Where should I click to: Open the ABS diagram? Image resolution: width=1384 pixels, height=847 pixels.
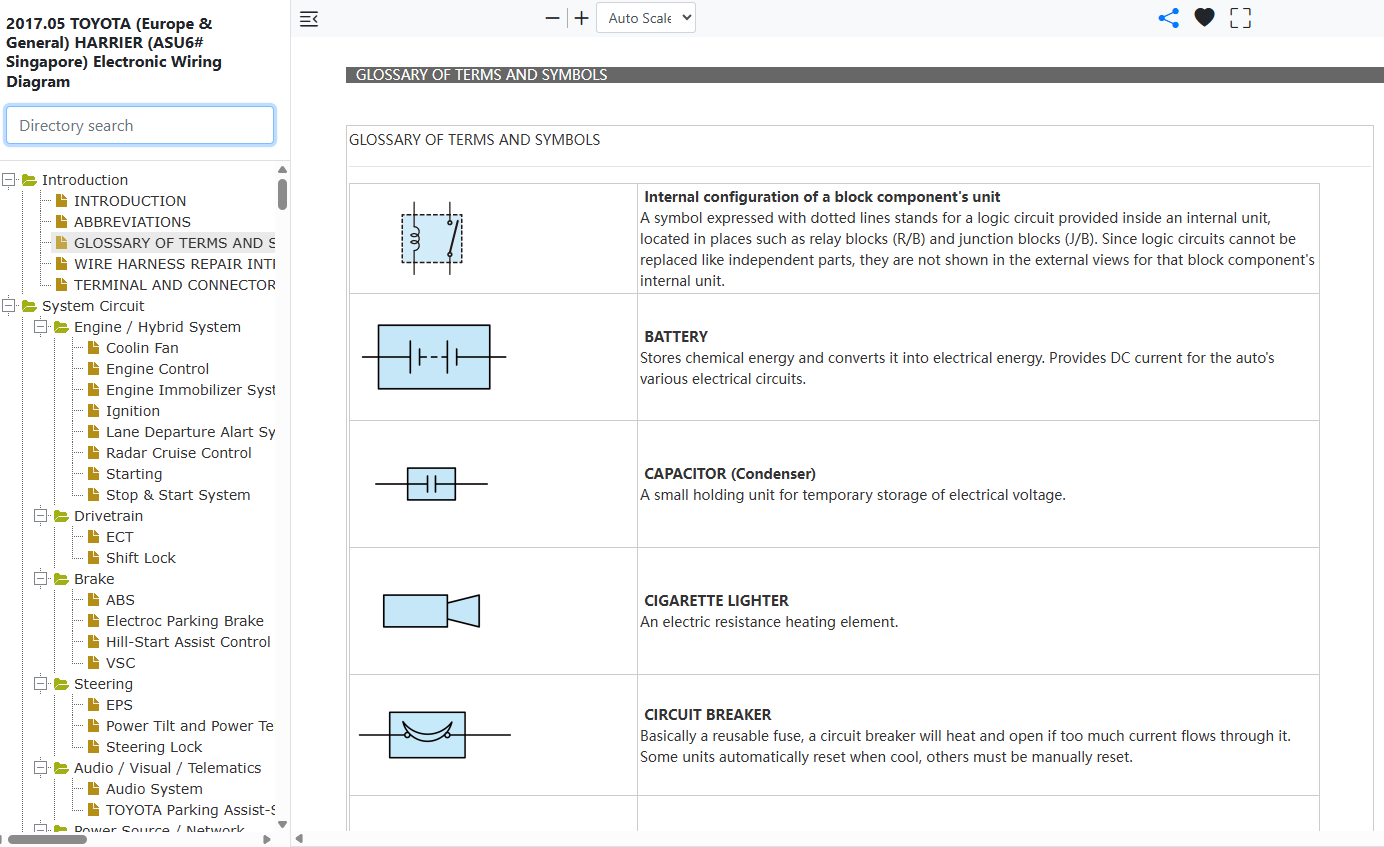(x=120, y=600)
